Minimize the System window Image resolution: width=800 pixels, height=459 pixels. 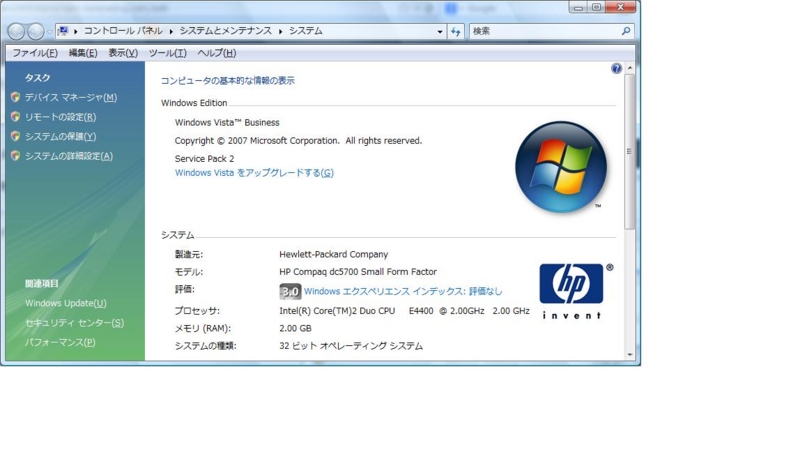click(578, 7)
